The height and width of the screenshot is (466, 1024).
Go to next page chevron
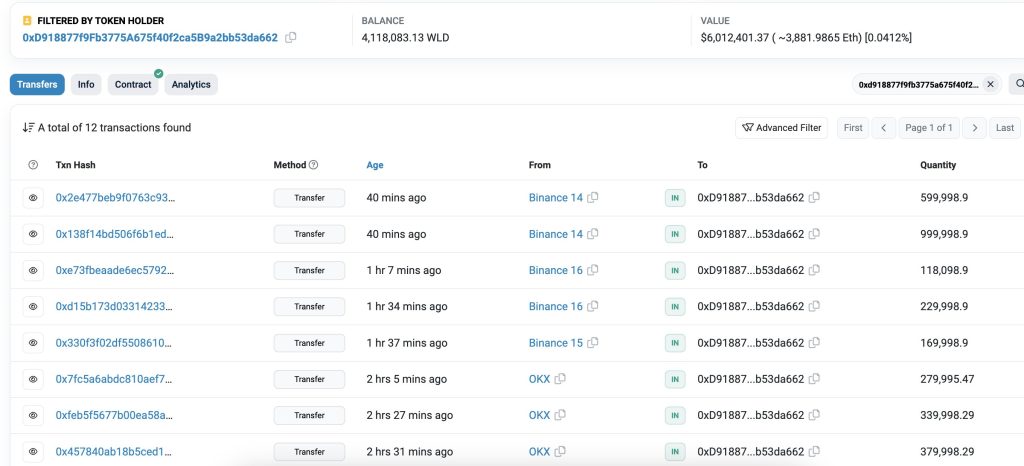click(974, 128)
